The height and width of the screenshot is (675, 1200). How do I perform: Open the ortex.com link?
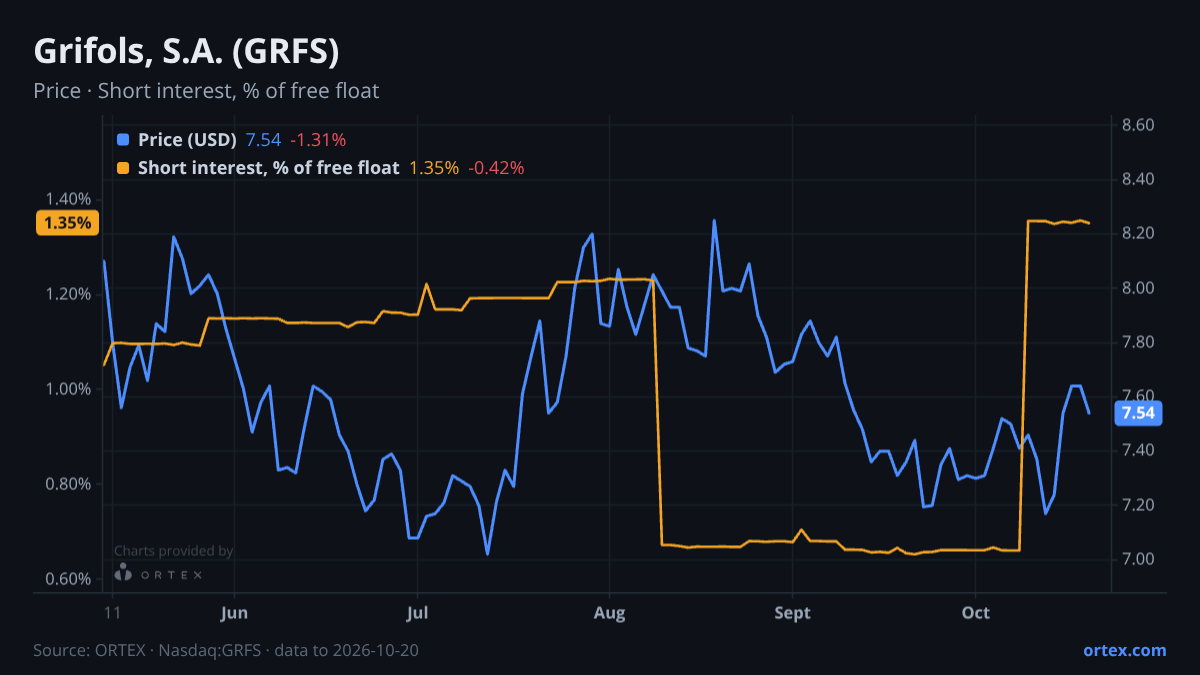point(1124,650)
